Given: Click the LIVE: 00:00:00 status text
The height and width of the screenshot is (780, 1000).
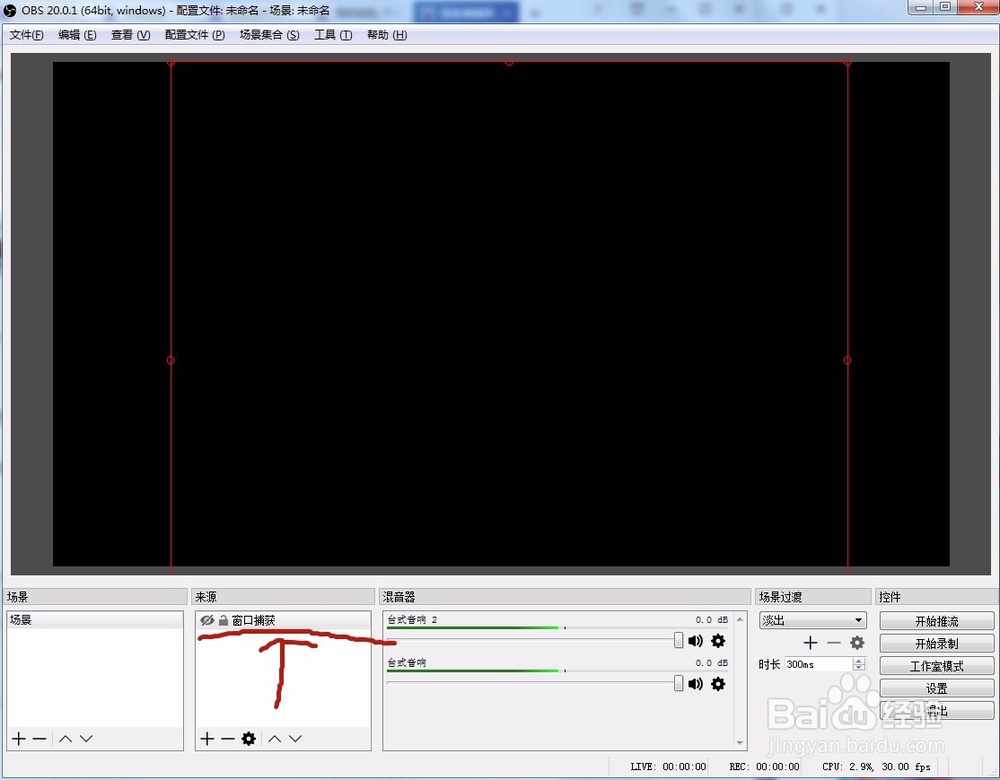Looking at the screenshot, I should [668, 767].
